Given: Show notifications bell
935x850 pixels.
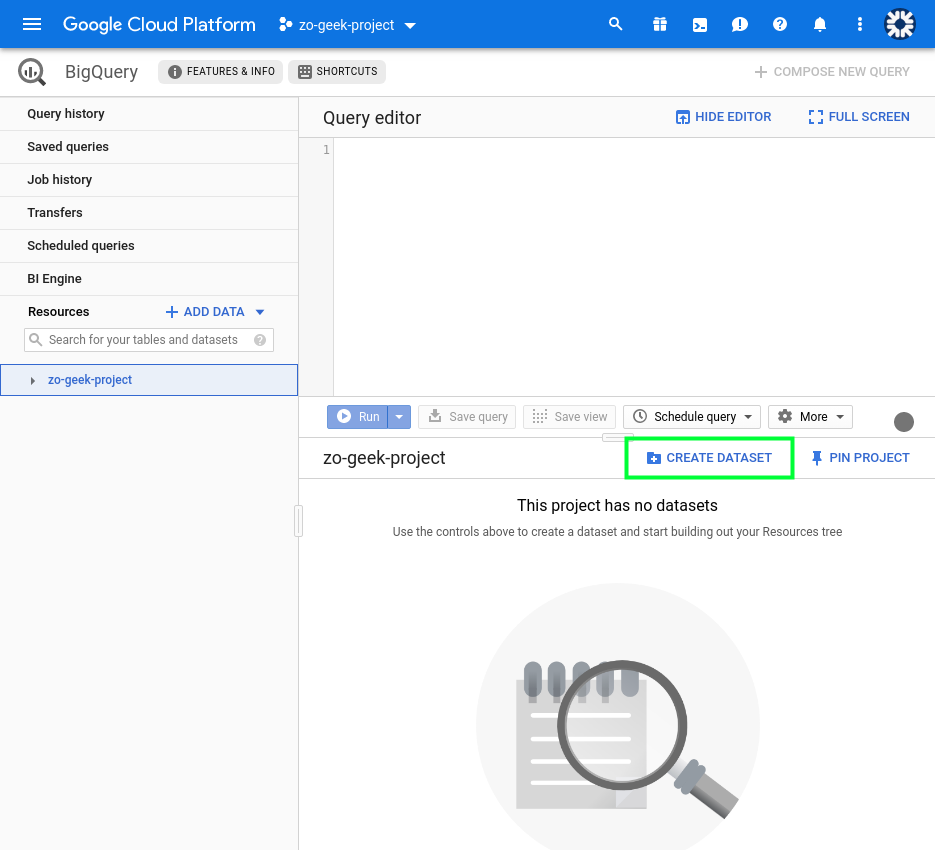Looking at the screenshot, I should point(820,24).
